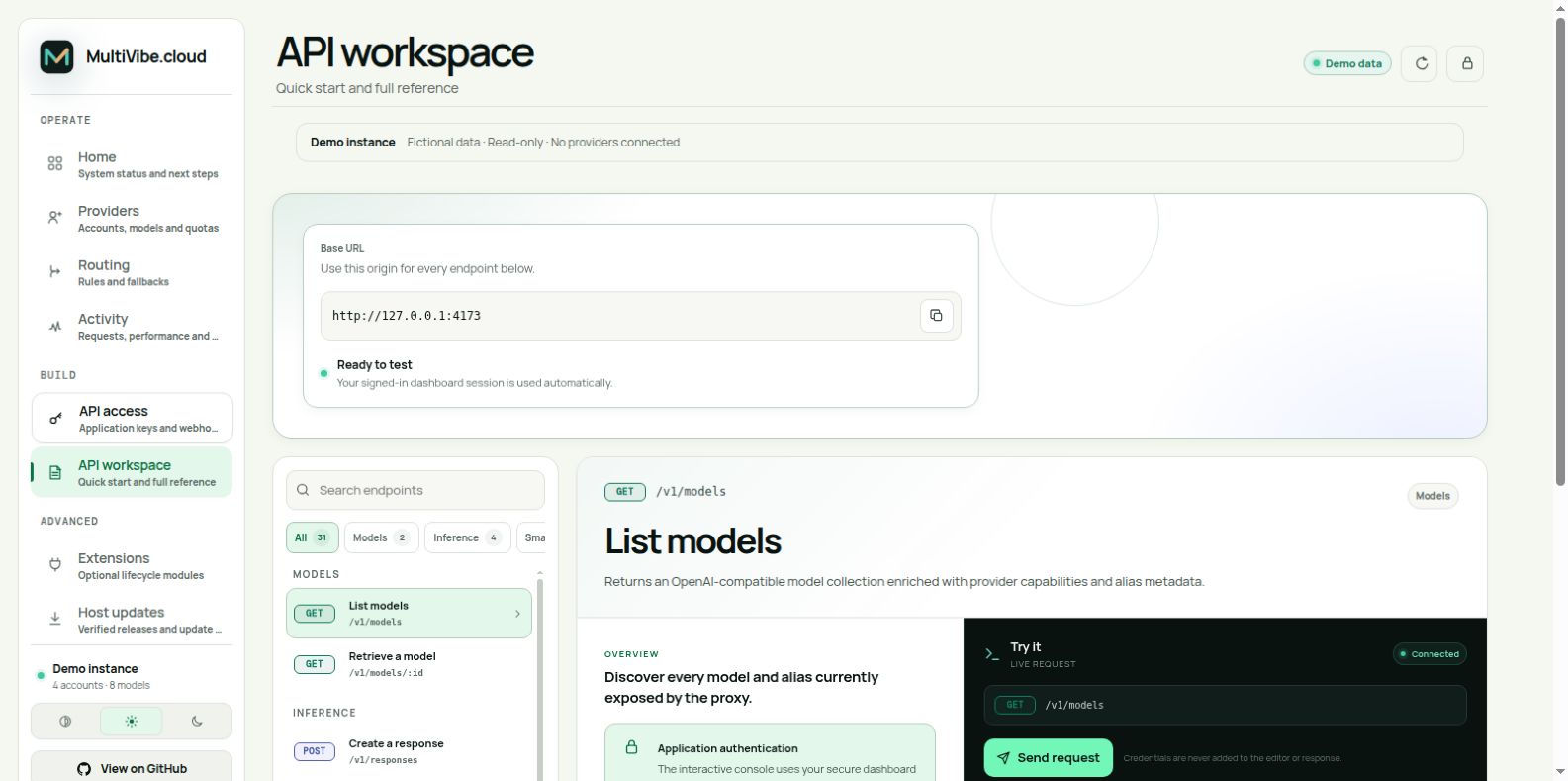Filter endpoints by Inference tab
Screen dimensions: 1568x781
[x=467, y=537]
